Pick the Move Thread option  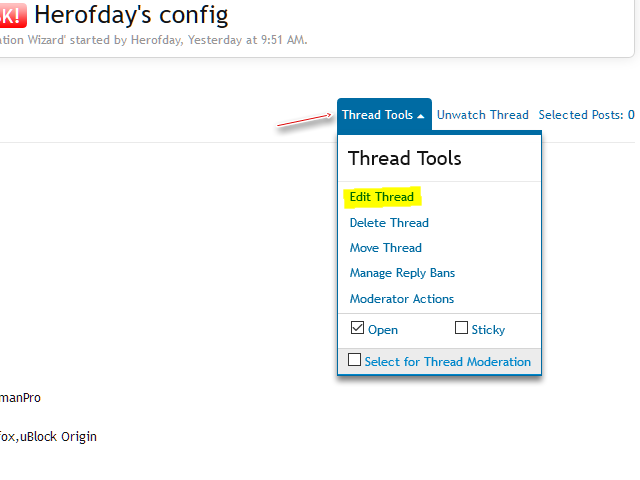(385, 248)
